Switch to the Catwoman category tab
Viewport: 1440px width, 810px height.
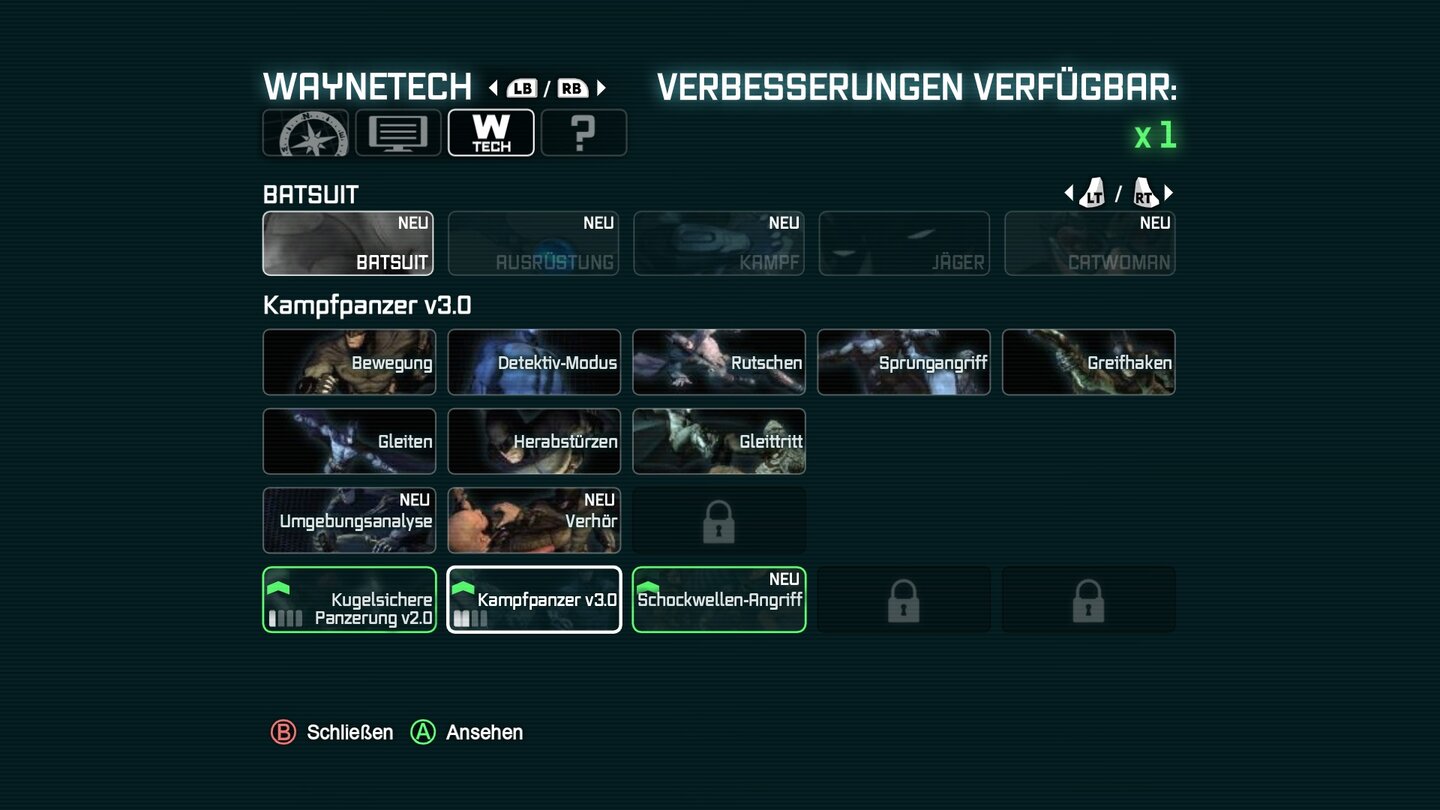click(1090, 243)
